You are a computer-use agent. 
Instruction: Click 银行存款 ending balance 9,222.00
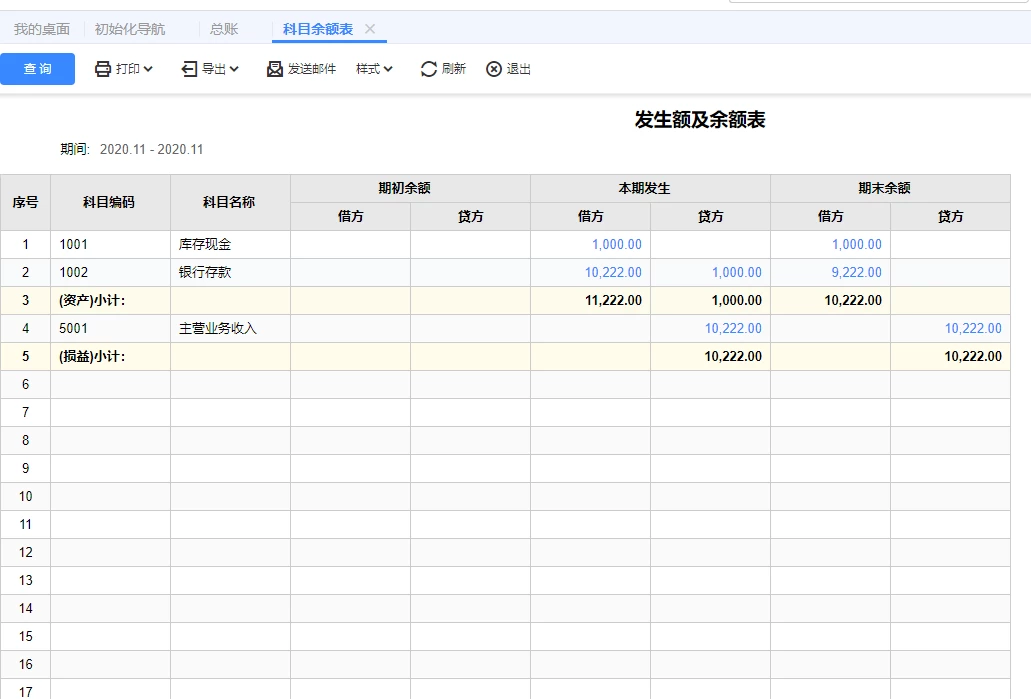click(856, 272)
